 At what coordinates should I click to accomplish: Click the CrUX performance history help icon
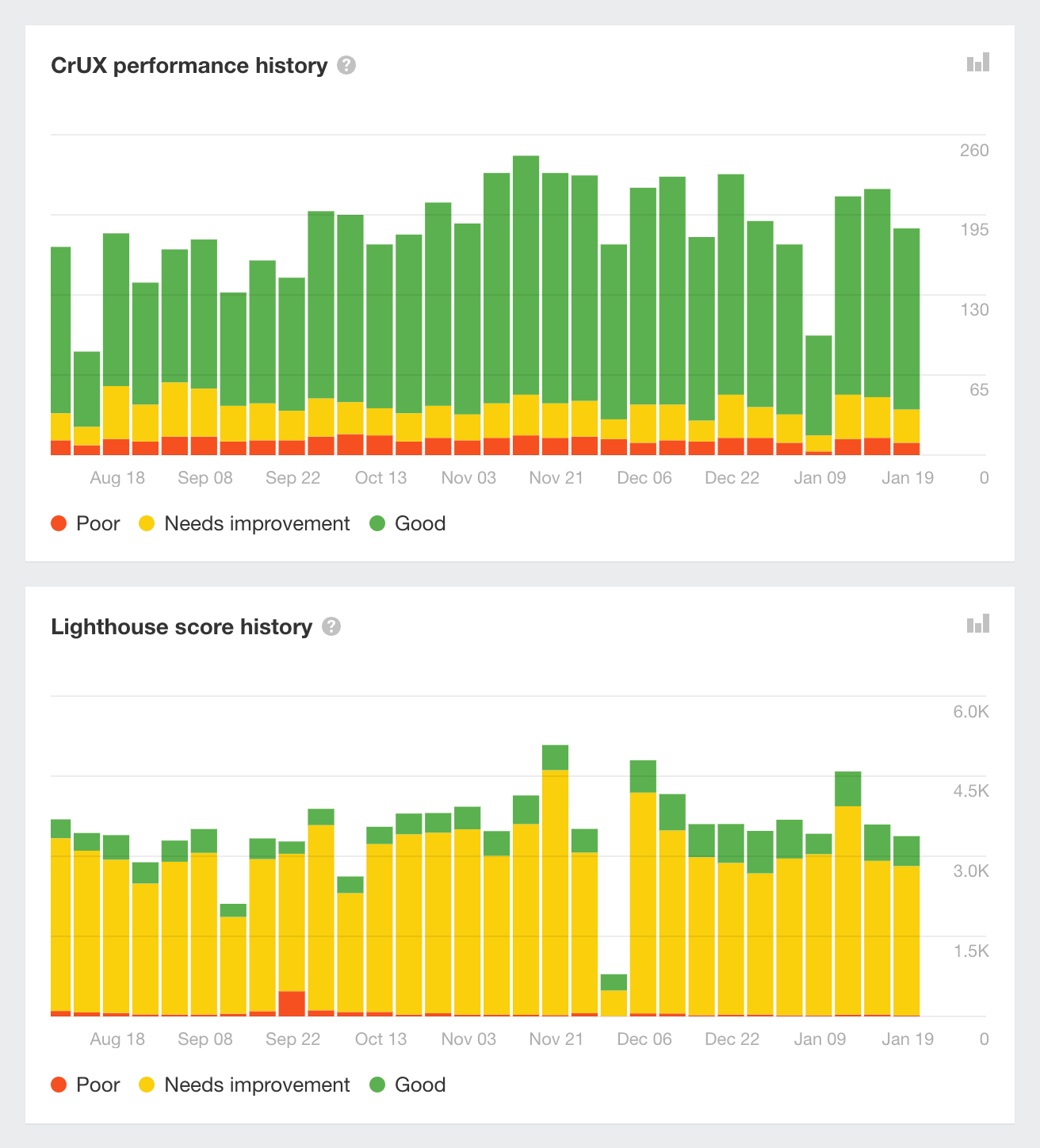(346, 65)
